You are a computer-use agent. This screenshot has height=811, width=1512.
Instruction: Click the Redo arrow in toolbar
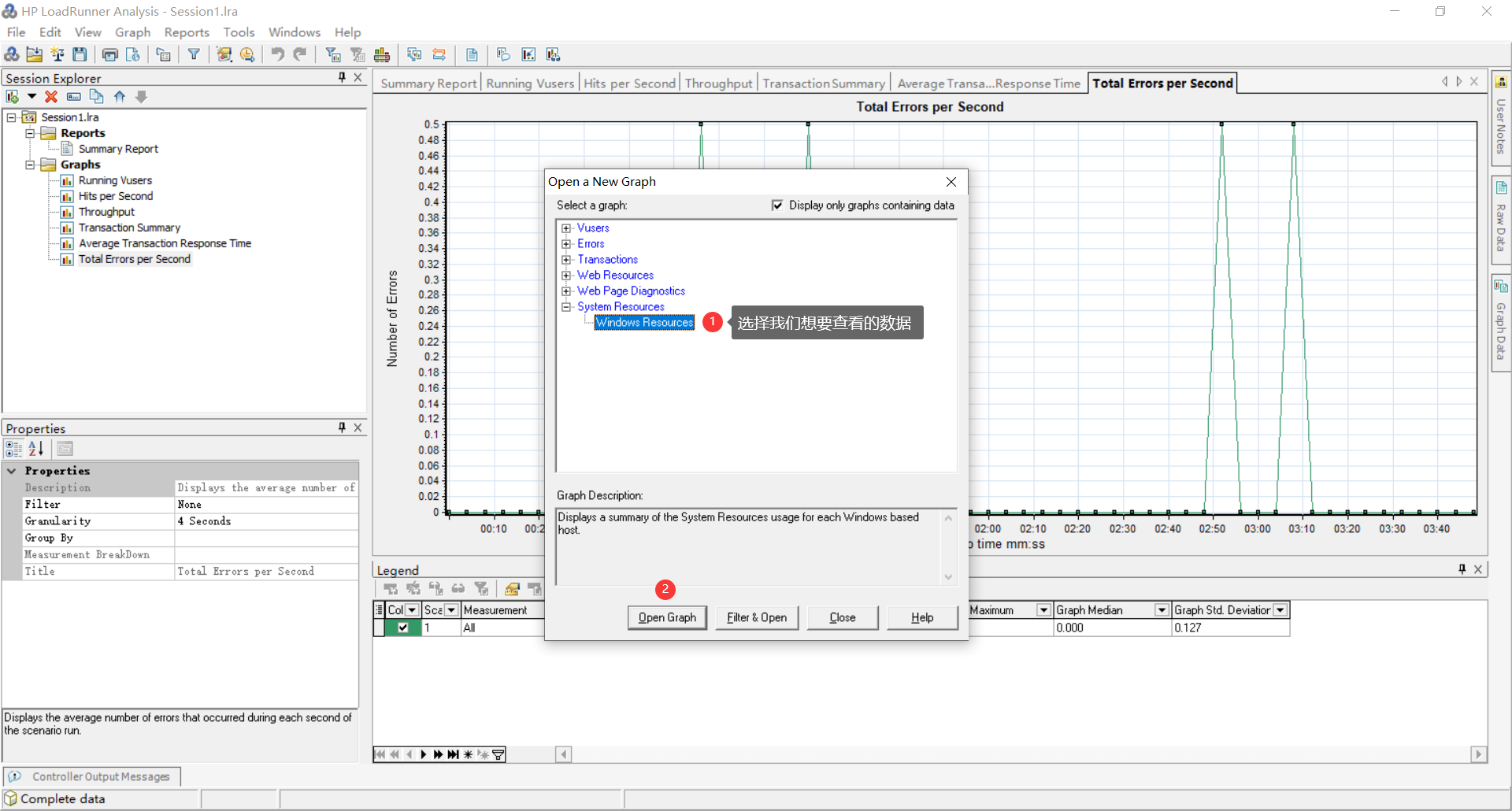[x=300, y=54]
